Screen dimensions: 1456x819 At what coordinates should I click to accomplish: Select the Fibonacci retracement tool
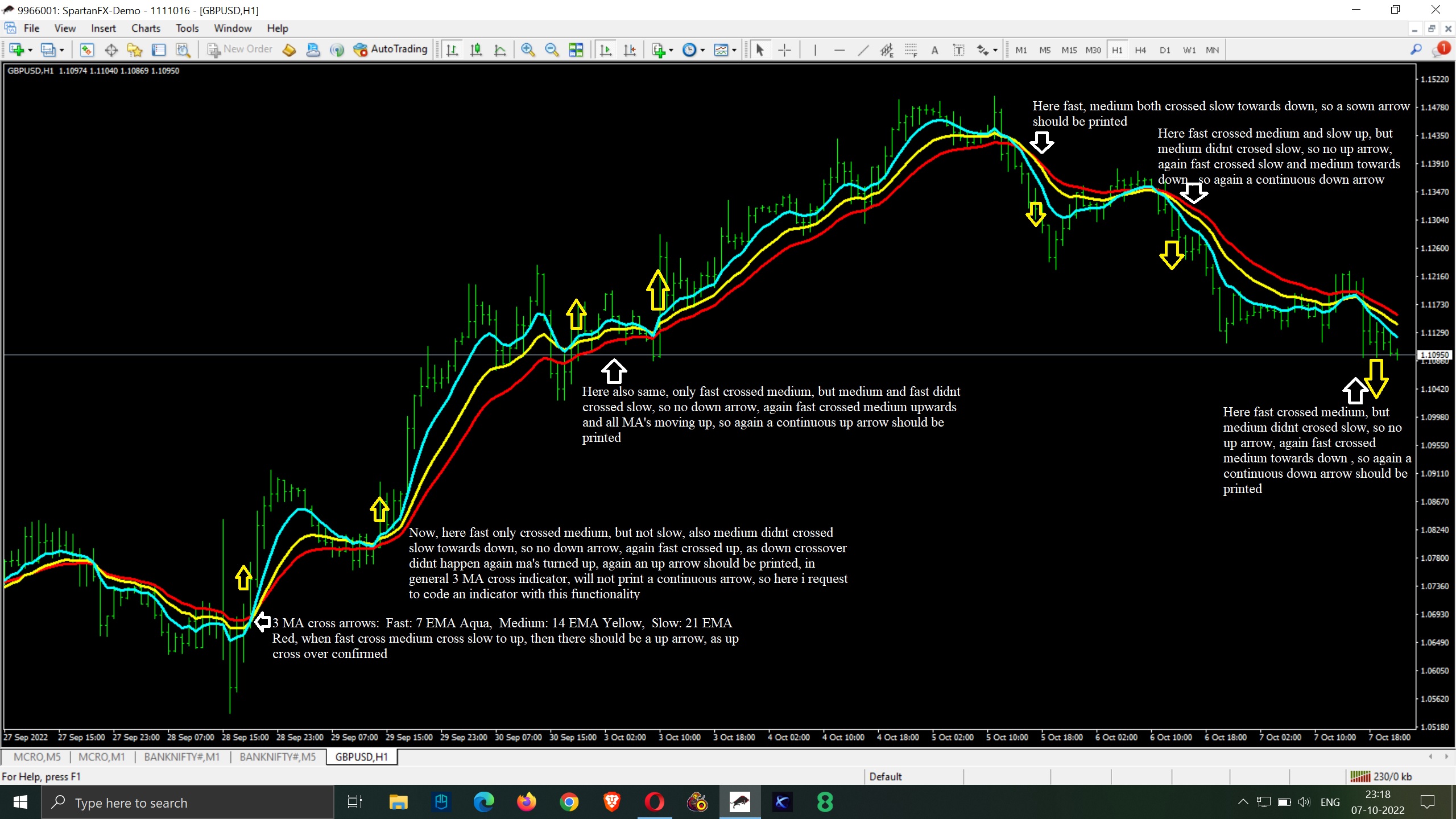(911, 50)
